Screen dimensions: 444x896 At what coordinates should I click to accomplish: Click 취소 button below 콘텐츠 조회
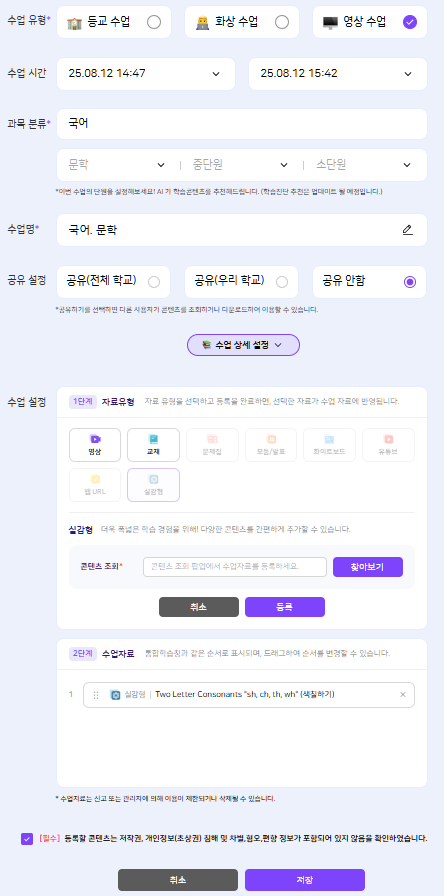coord(199,607)
